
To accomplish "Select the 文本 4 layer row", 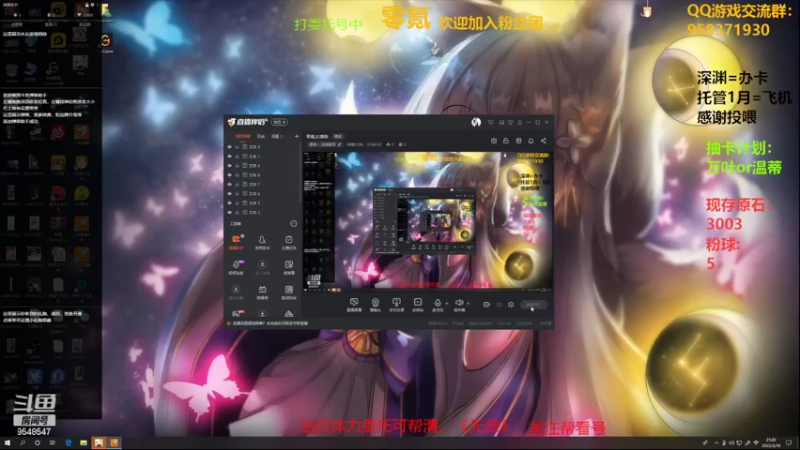I will pos(263,166).
